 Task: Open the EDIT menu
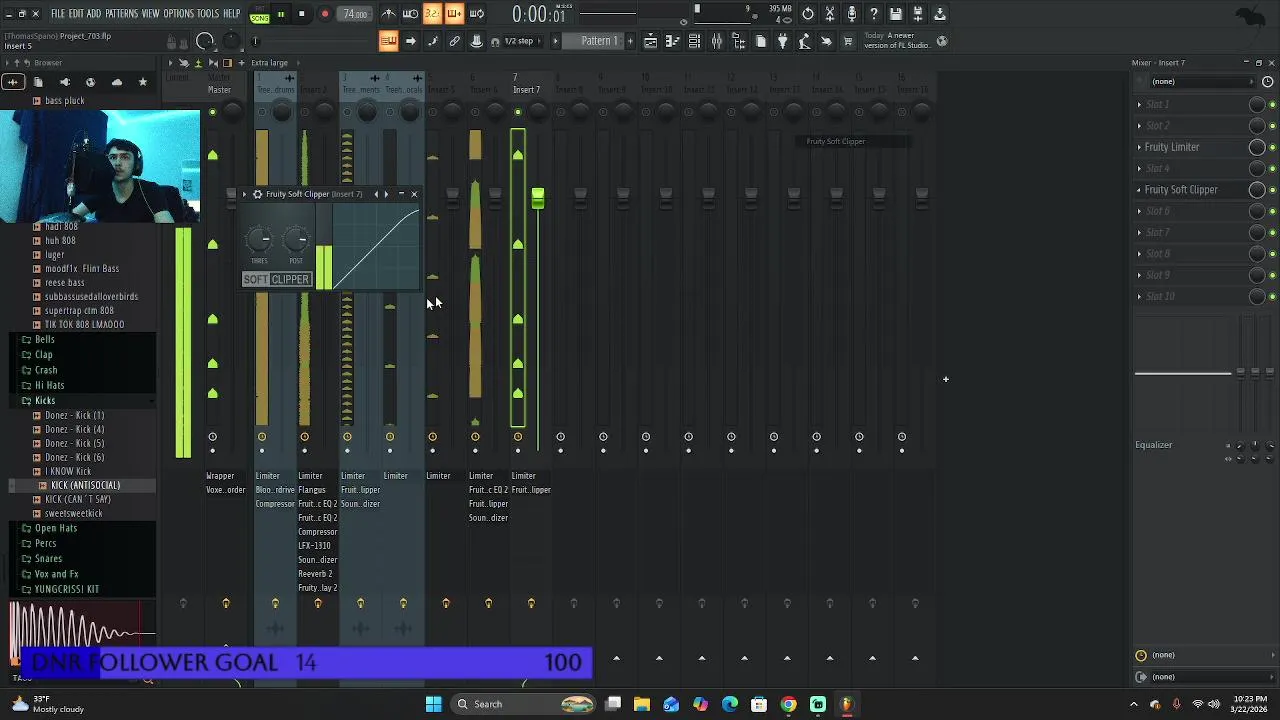coord(76,14)
